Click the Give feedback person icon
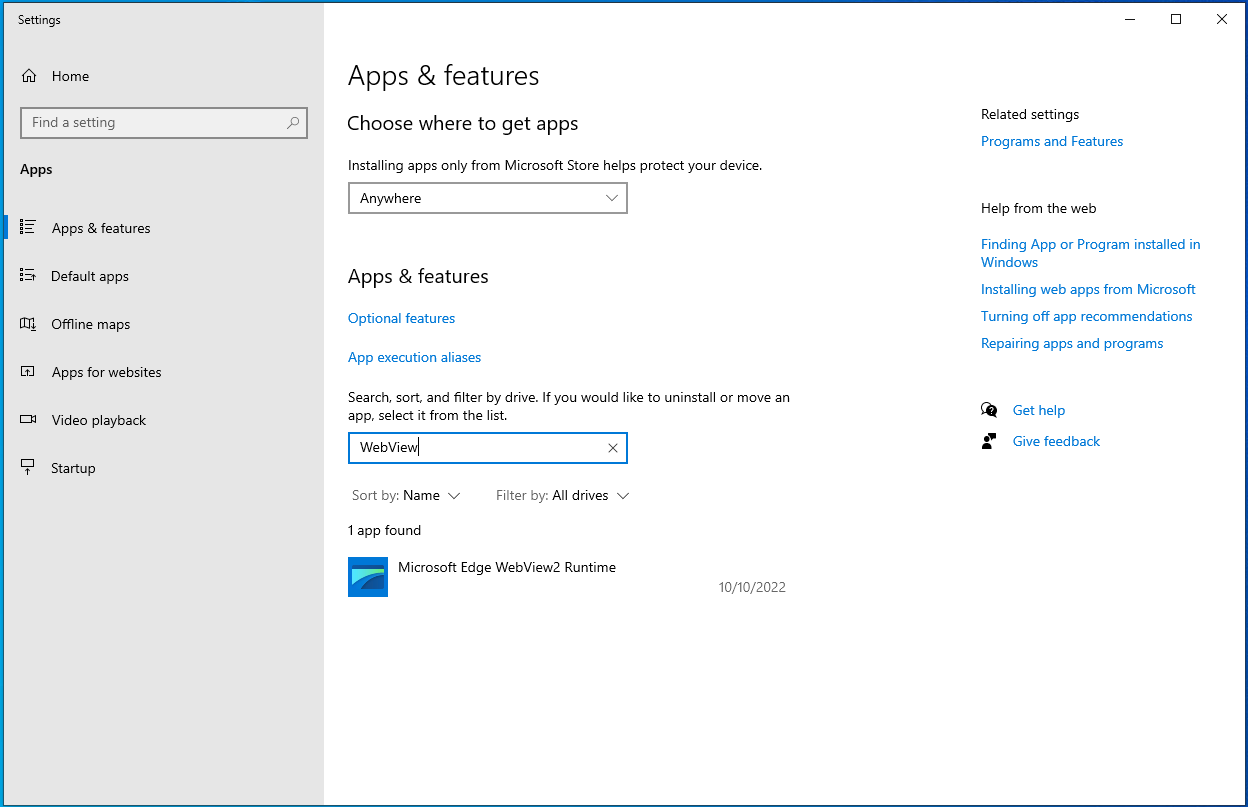 989,441
